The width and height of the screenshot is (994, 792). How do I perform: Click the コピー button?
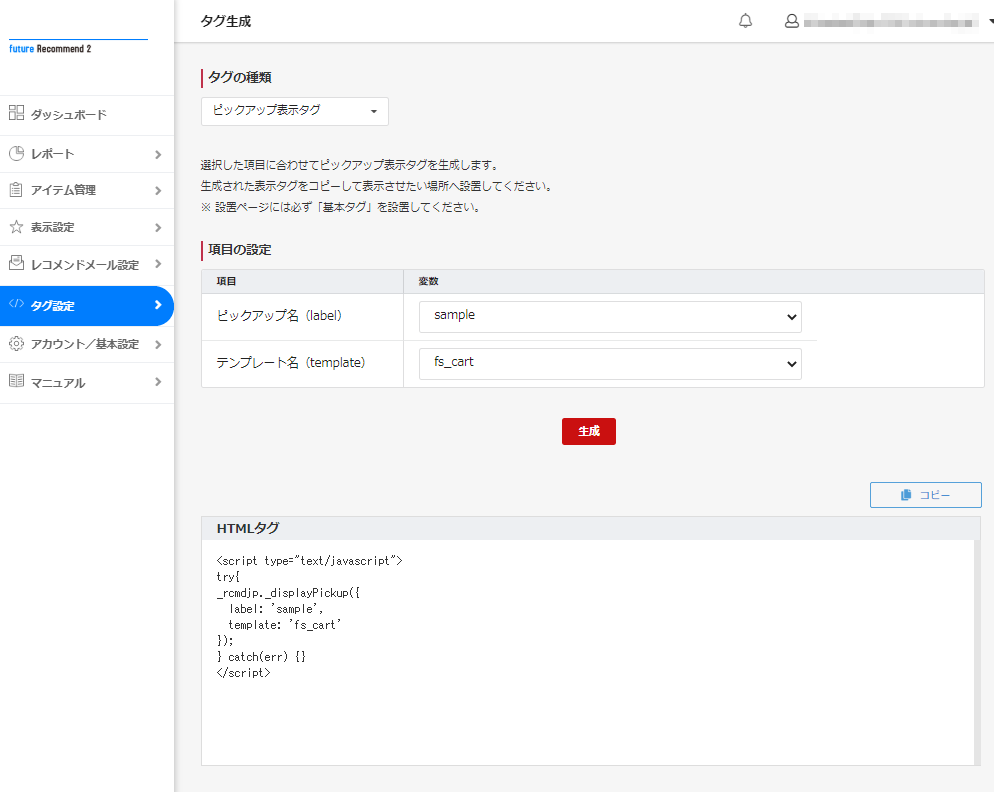tap(926, 495)
